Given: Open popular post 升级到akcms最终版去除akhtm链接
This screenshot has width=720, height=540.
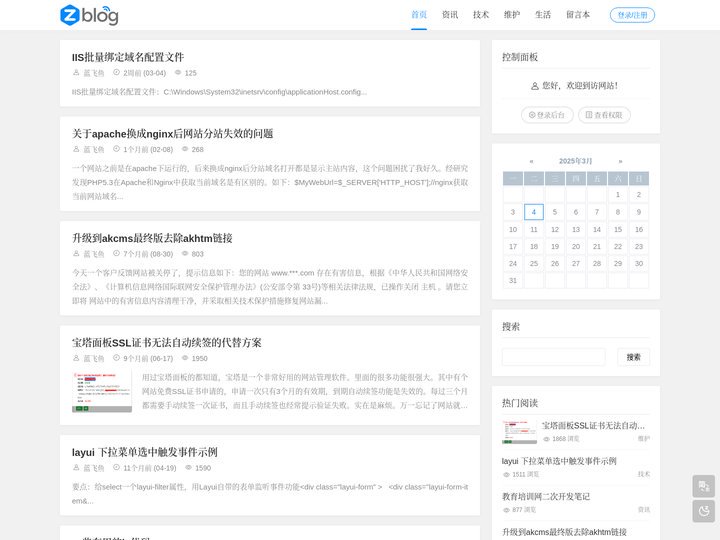Looking at the screenshot, I should (x=564, y=532).
